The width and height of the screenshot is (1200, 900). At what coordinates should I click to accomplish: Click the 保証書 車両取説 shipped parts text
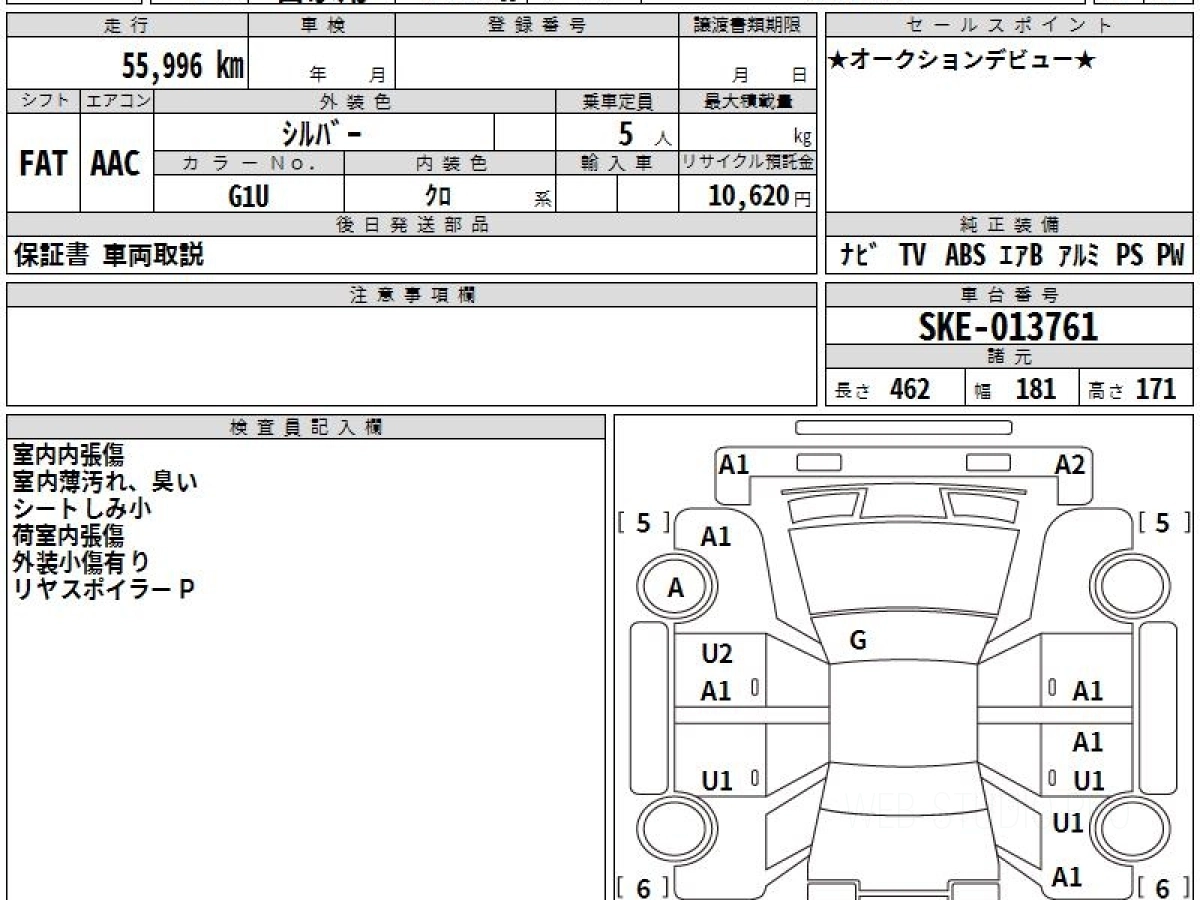pyautogui.click(x=108, y=255)
